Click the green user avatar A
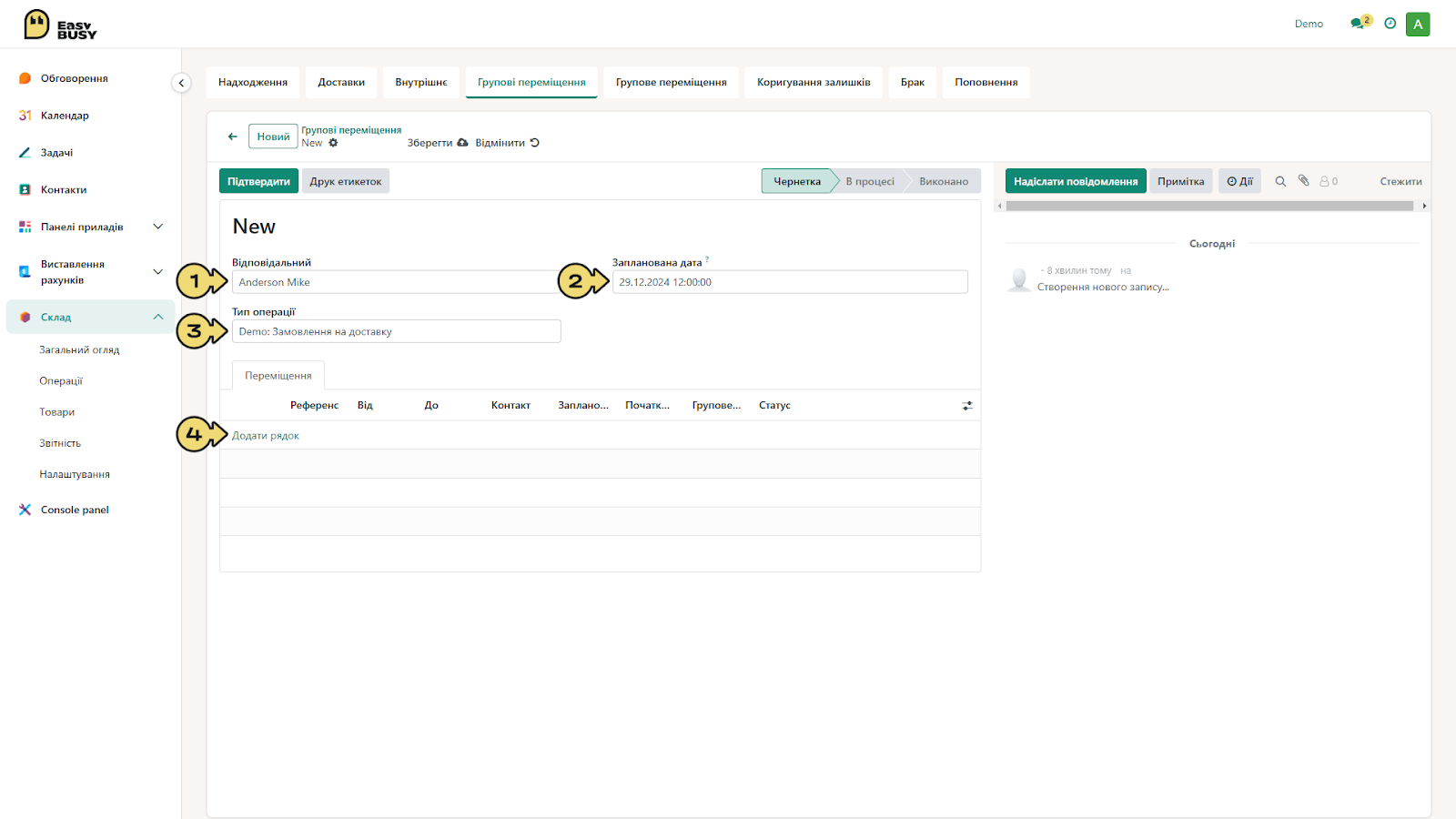 coord(1418,25)
